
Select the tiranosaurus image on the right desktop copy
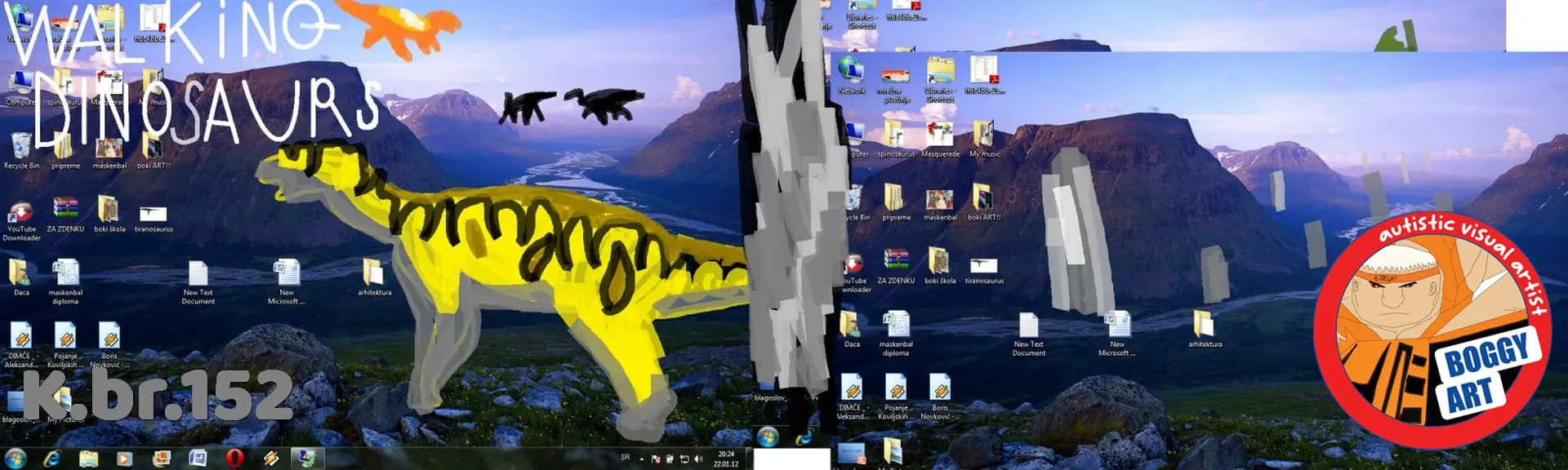[984, 270]
